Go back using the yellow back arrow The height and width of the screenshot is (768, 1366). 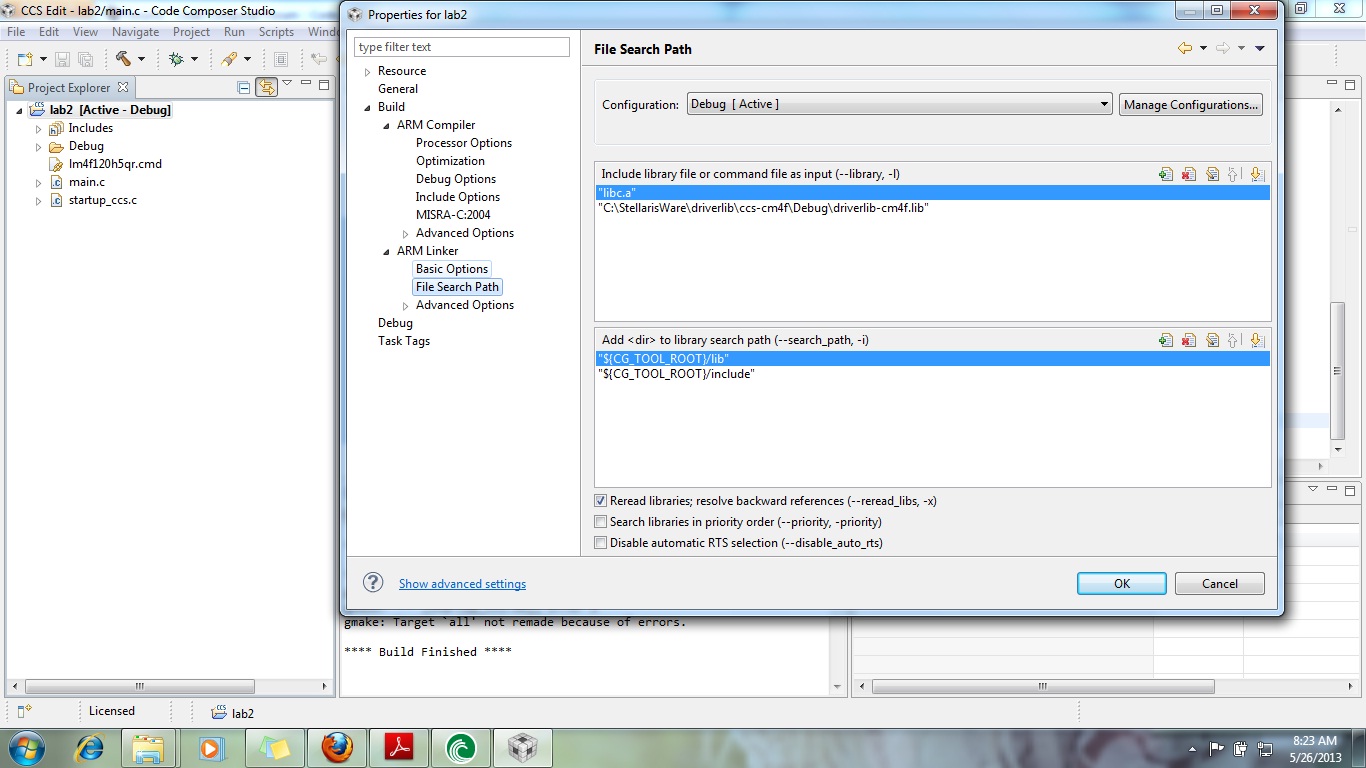tap(1185, 48)
